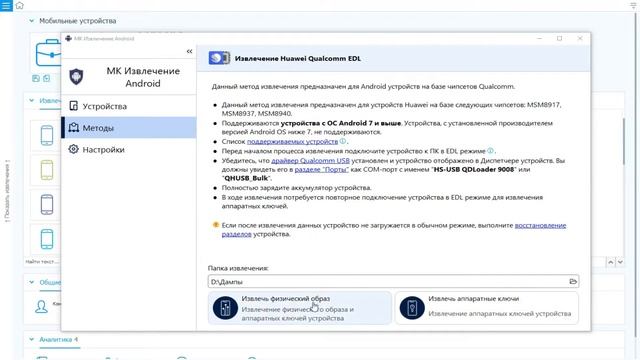Open the Общие tab label
The height and width of the screenshot is (360, 640).
[x=50, y=282]
